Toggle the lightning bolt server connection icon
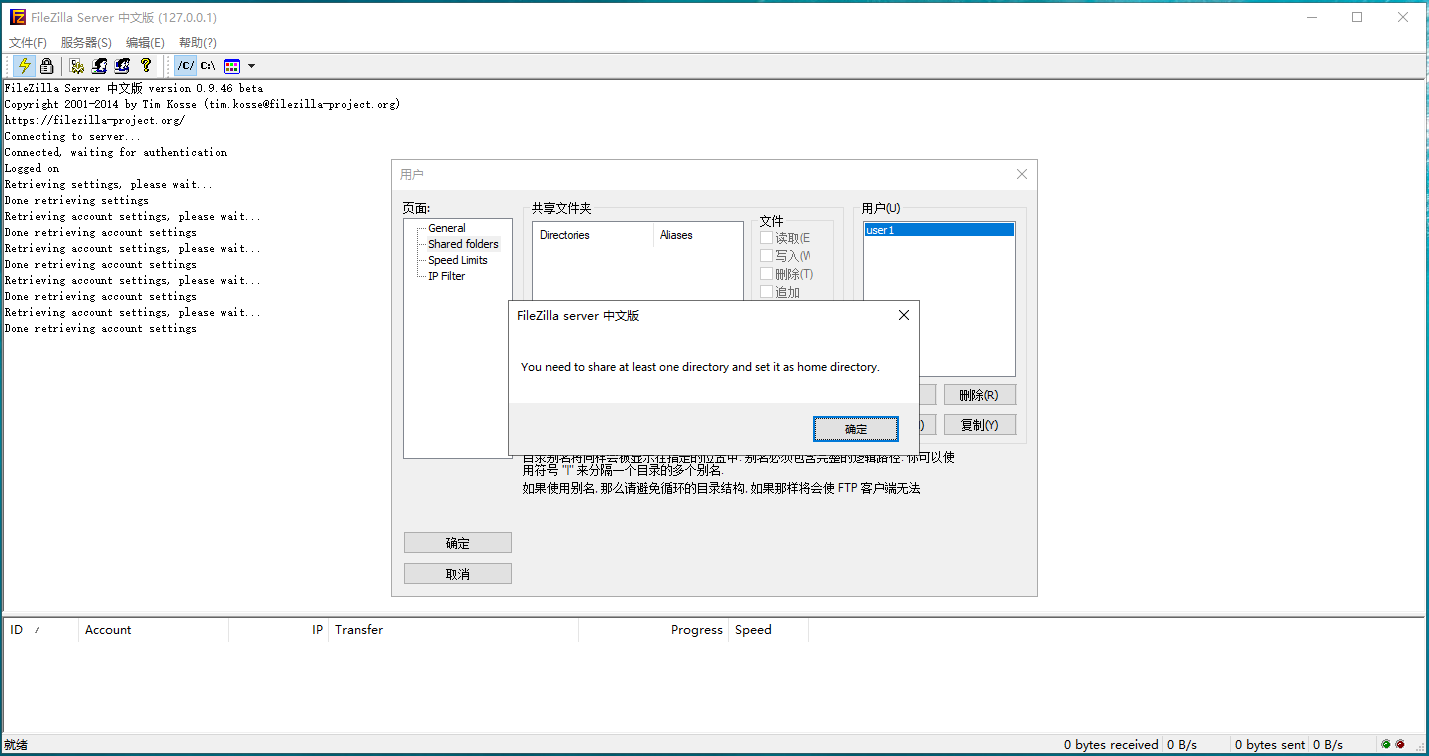This screenshot has height=756, width=1429. (x=24, y=66)
